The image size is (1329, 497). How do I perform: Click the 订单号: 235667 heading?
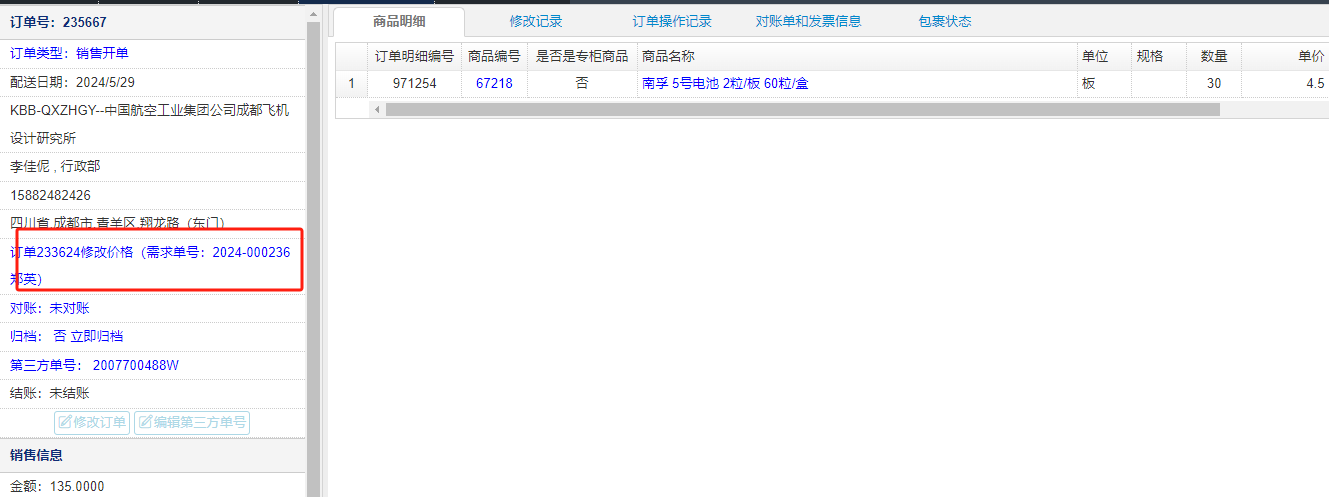pyautogui.click(x=58, y=22)
